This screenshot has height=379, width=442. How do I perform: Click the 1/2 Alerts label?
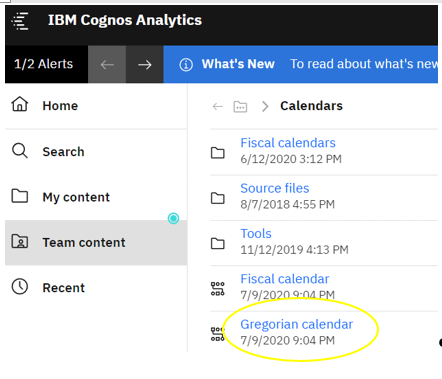click(x=43, y=64)
